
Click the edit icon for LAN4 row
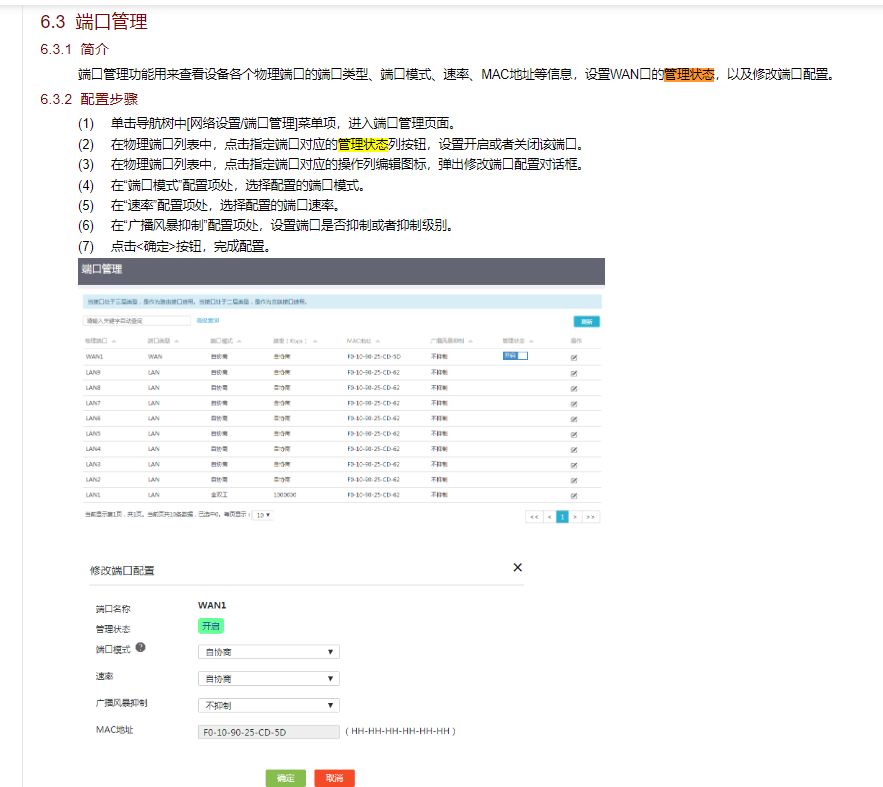574,450
